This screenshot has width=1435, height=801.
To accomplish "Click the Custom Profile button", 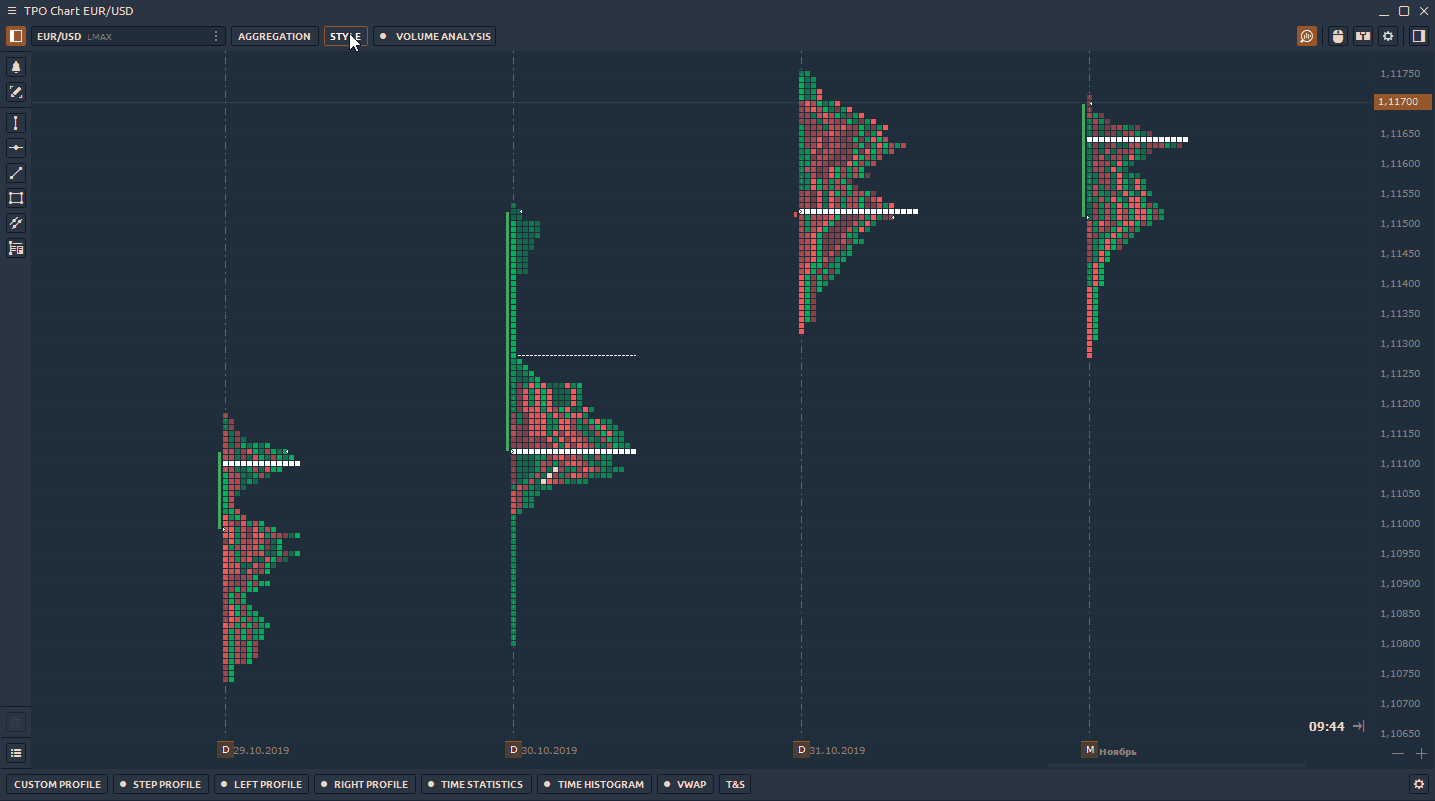I will click(57, 785).
